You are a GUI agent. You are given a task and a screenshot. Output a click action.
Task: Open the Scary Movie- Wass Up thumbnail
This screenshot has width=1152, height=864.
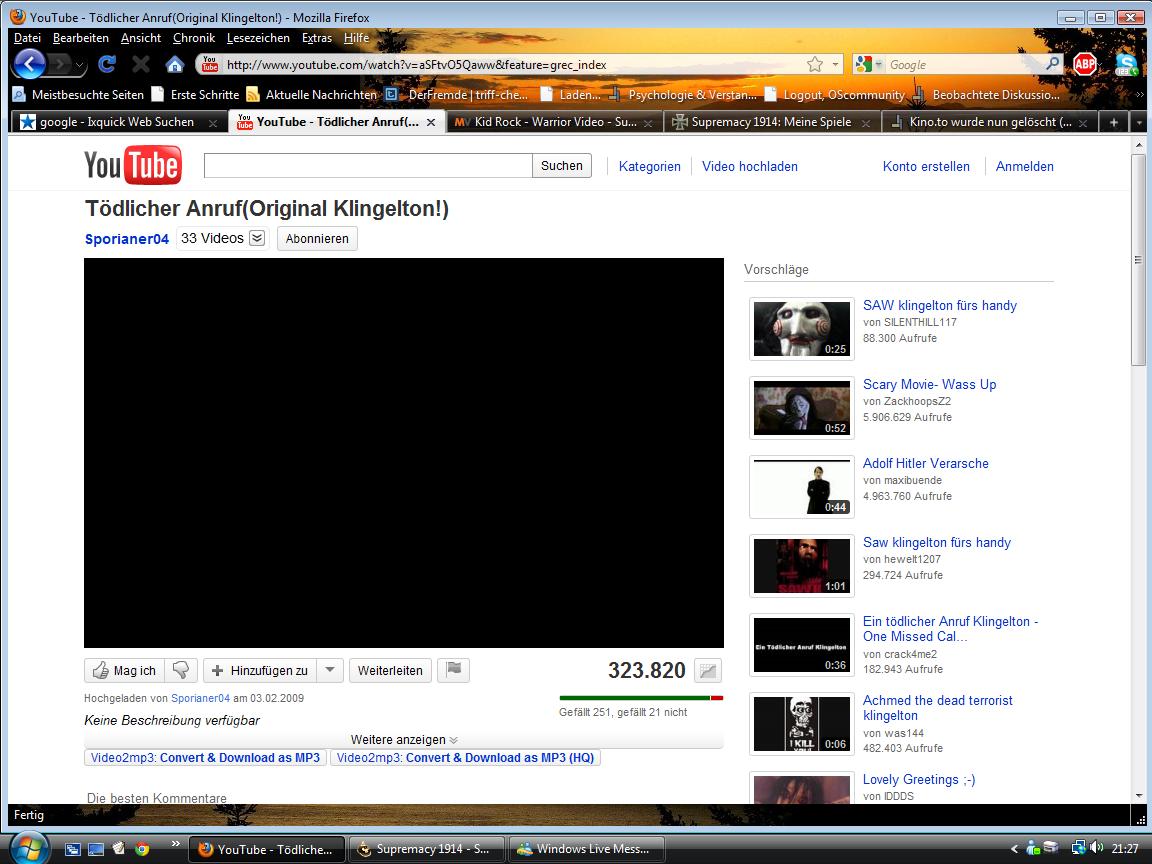(x=802, y=408)
